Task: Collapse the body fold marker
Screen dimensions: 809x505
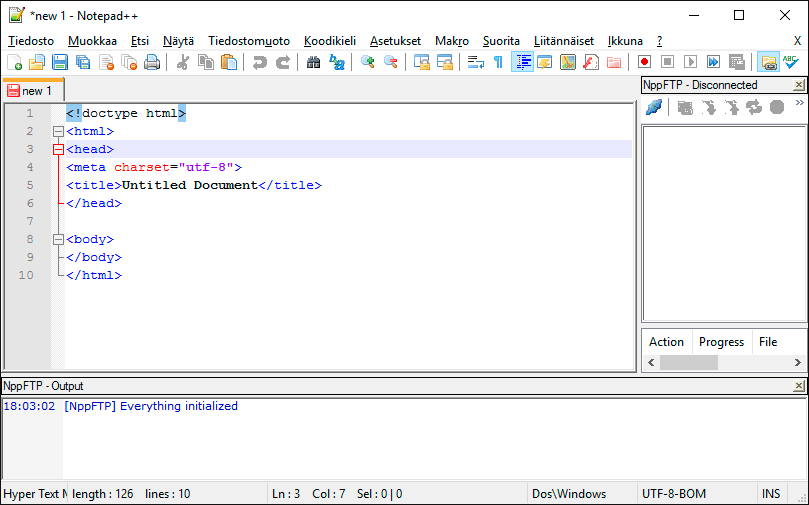Action: coord(58,239)
